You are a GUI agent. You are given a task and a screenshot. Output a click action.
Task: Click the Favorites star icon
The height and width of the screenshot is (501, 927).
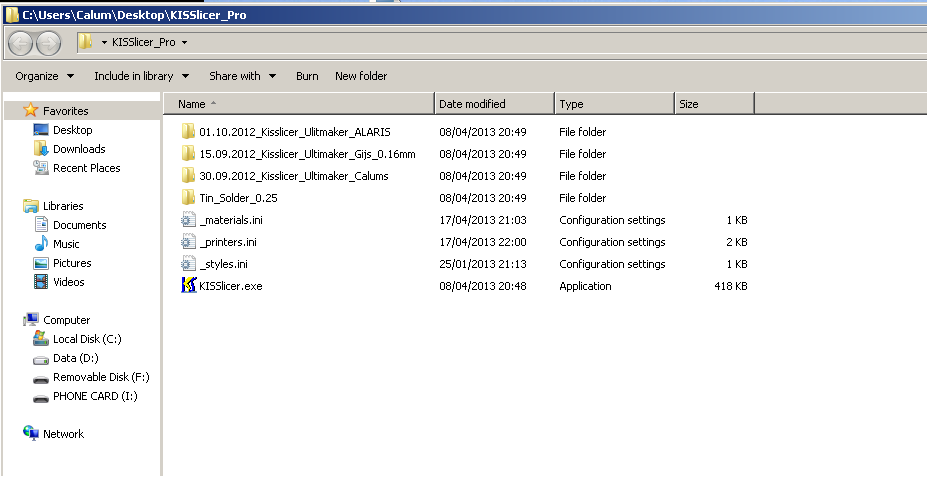[x=31, y=110]
